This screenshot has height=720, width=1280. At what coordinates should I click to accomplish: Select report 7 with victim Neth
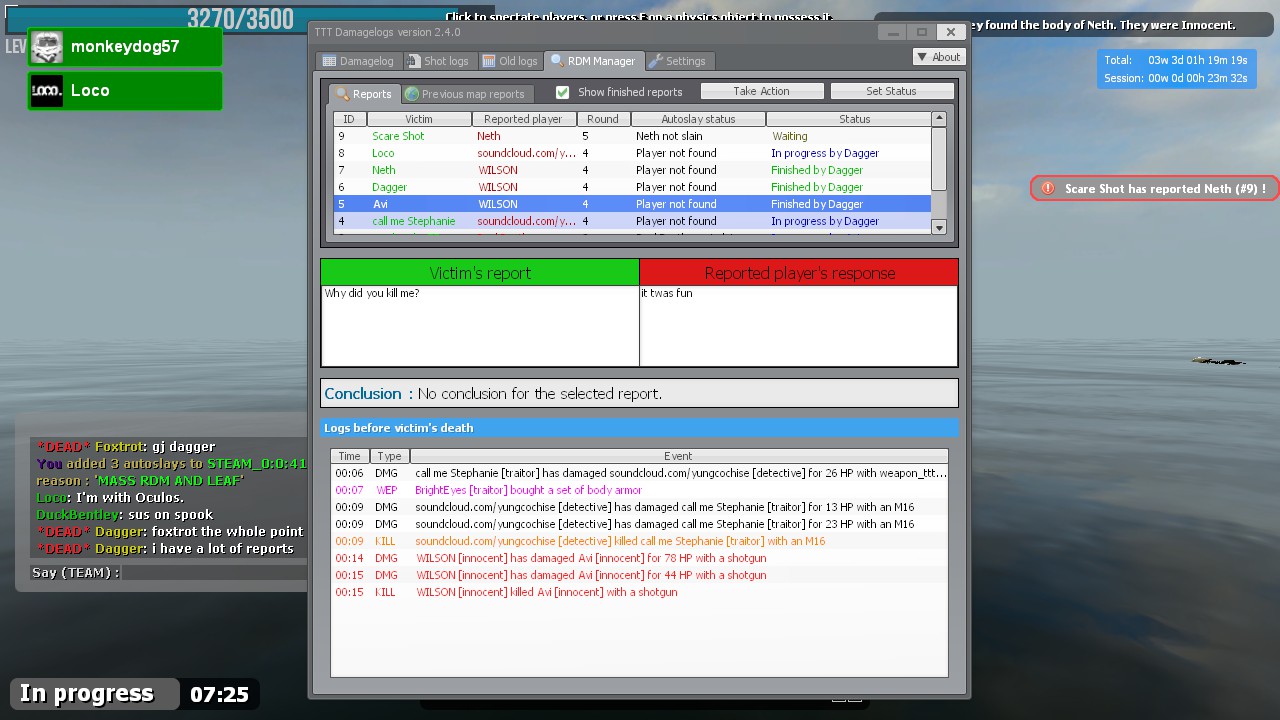pos(632,170)
